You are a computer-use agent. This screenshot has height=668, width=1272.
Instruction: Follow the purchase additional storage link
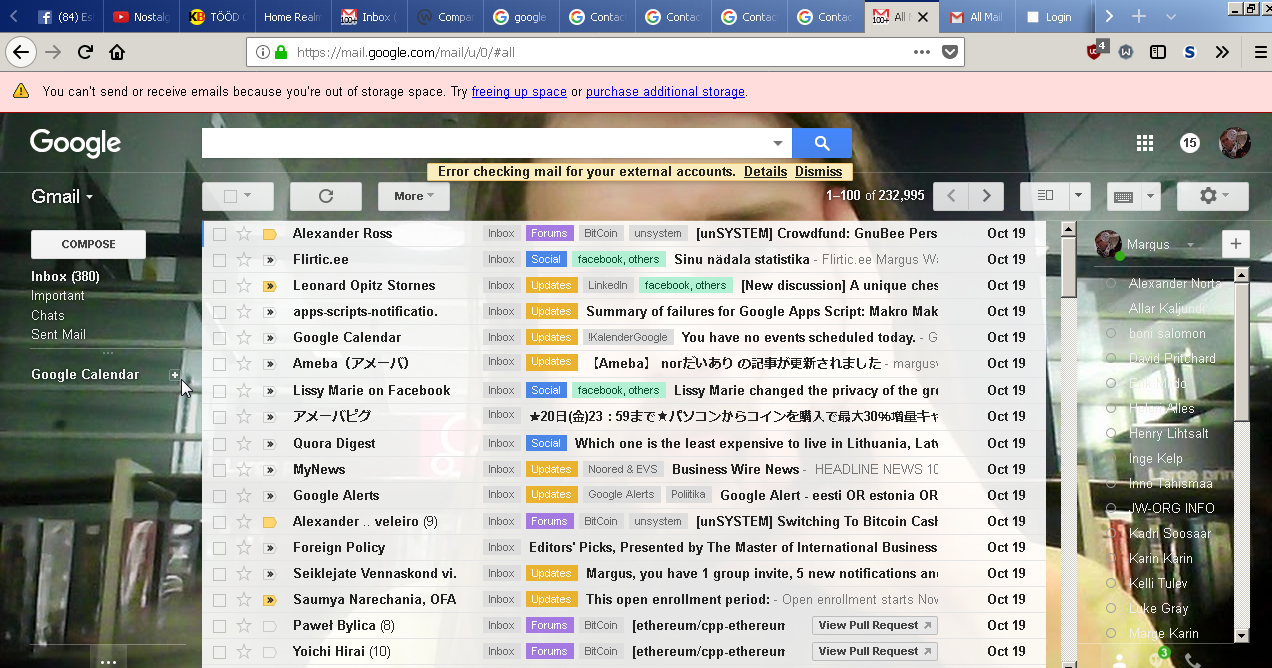click(665, 92)
